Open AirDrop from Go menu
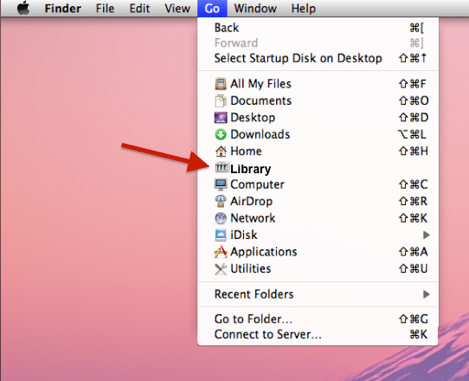This screenshot has height=381, width=469. tap(318, 201)
